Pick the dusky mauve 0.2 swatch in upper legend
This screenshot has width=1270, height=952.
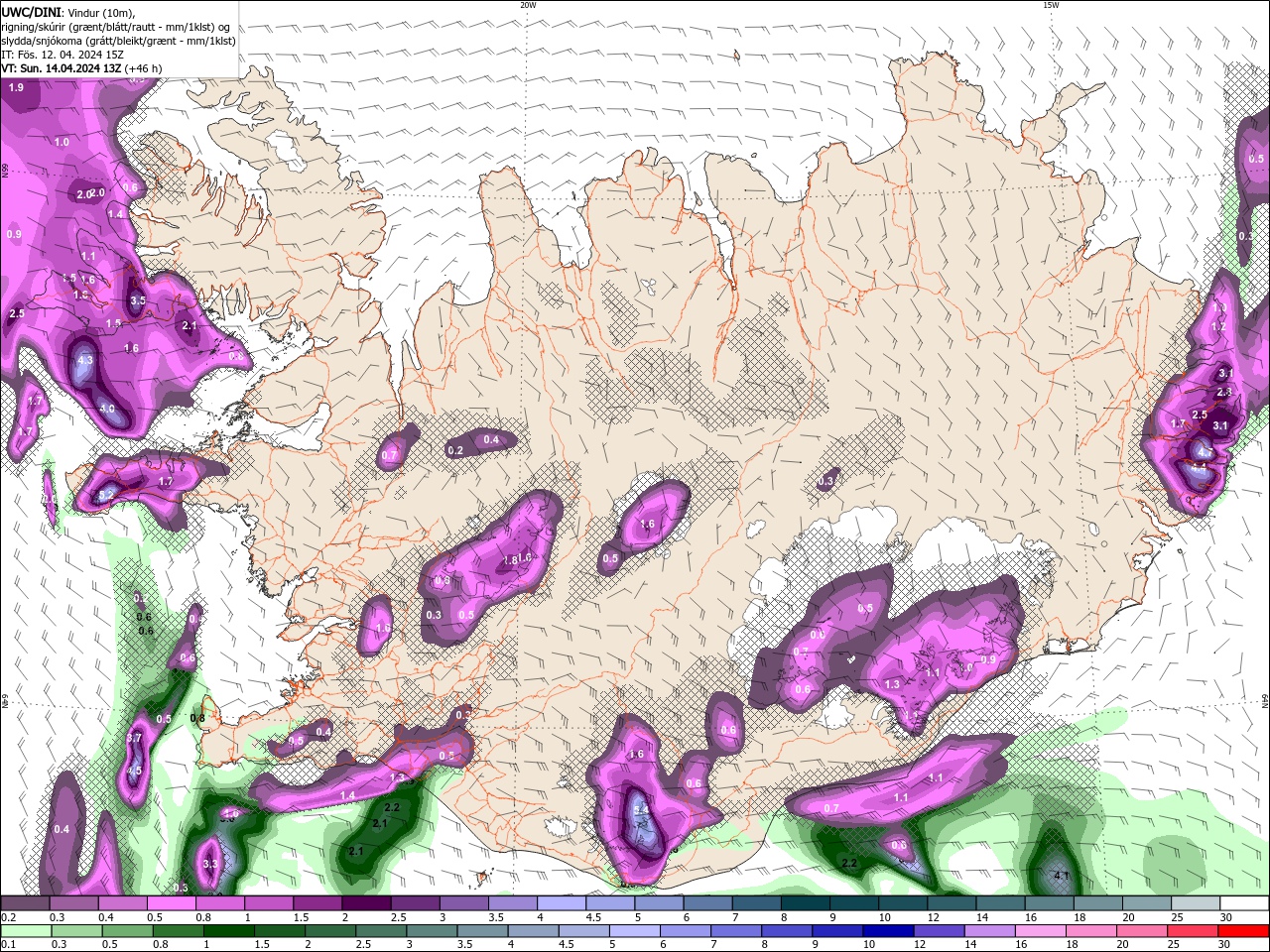tap(25, 903)
